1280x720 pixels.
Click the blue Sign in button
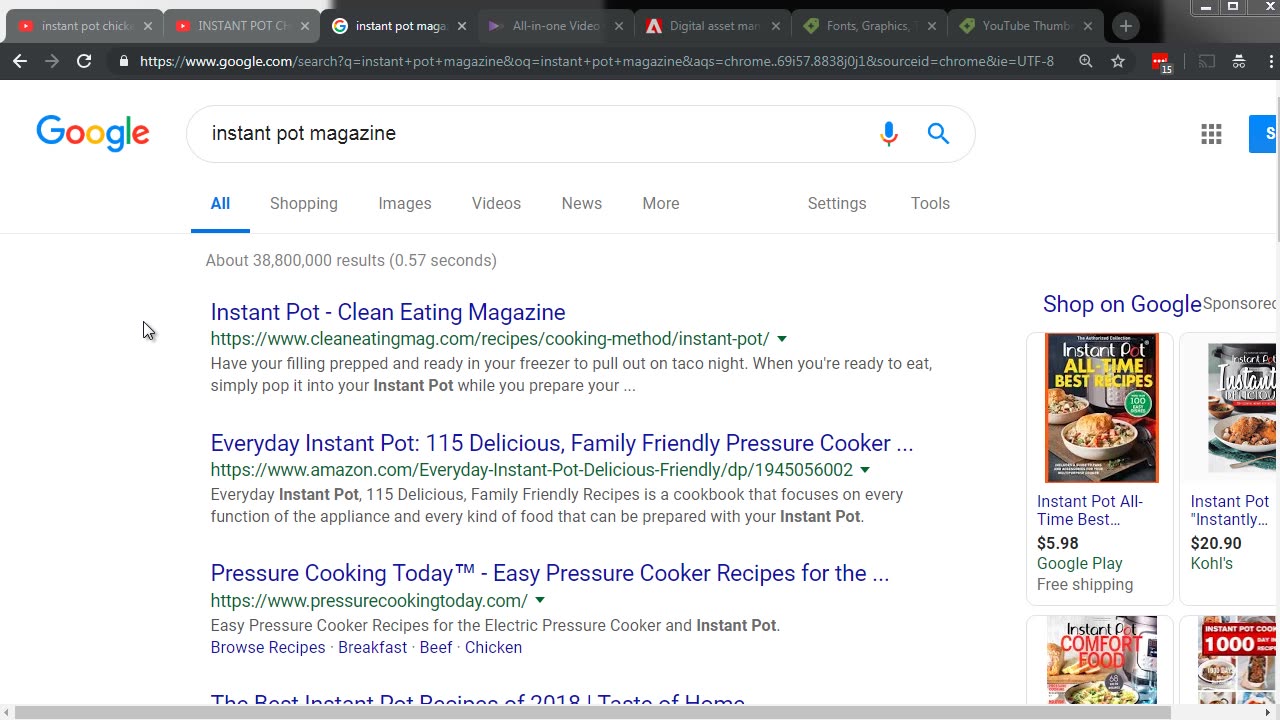(1264, 133)
